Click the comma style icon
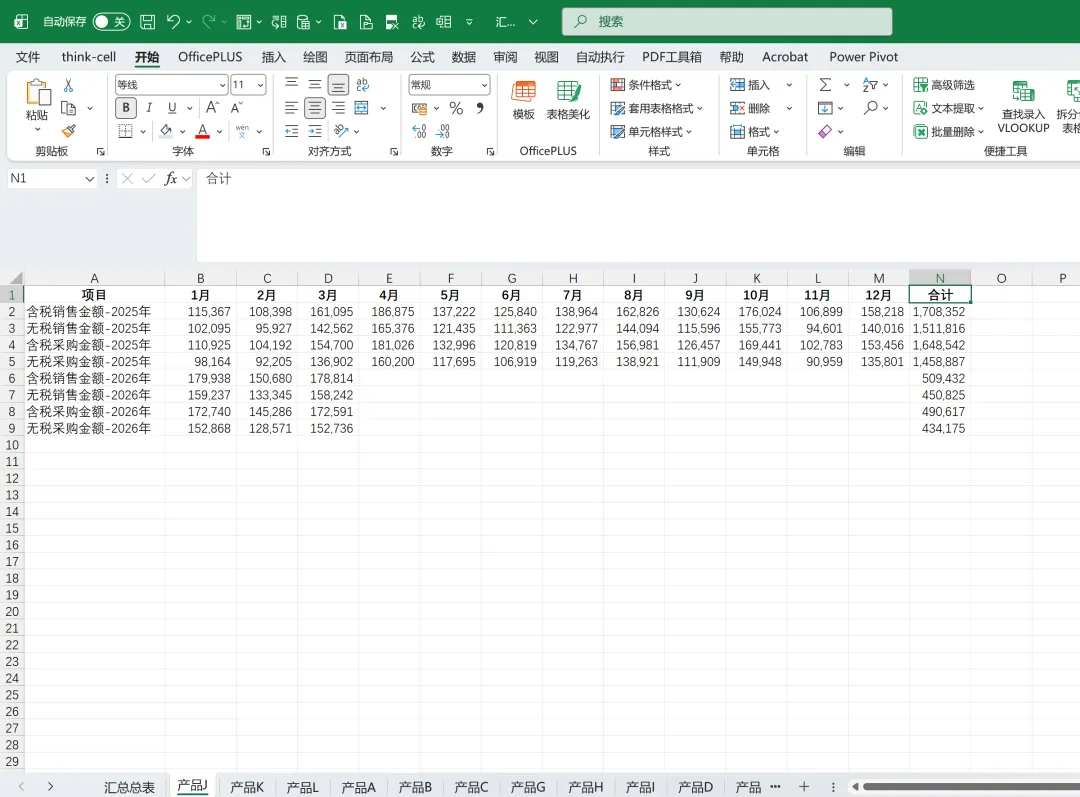 480,108
